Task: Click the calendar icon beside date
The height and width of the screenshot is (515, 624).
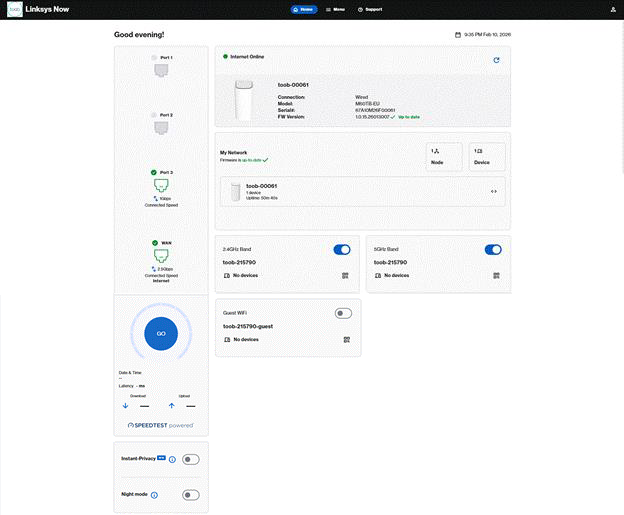Action: (458, 35)
